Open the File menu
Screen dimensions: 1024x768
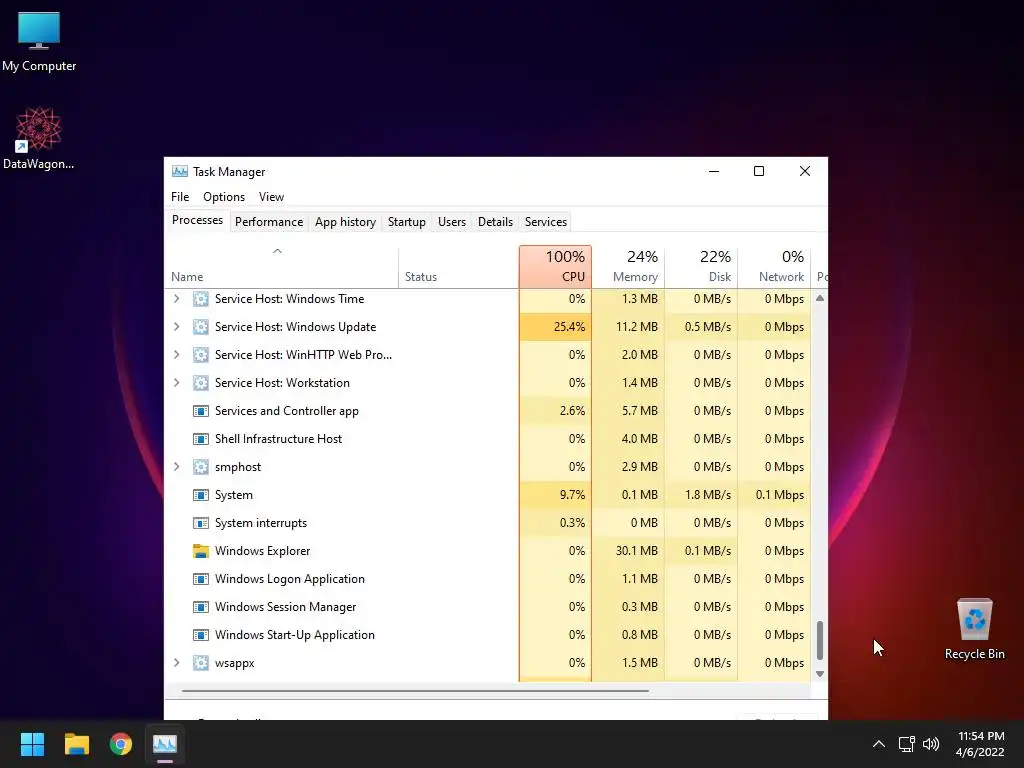(180, 197)
